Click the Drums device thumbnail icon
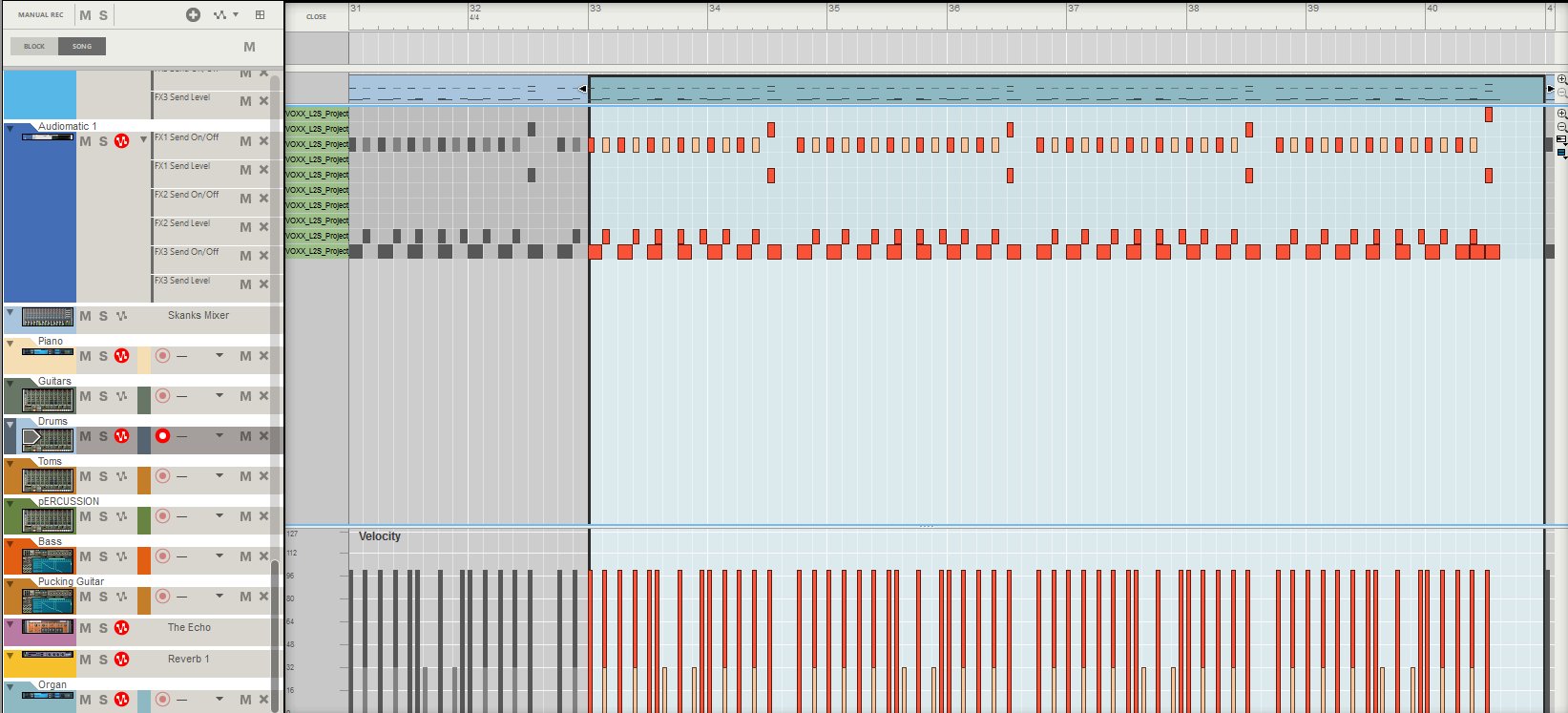The width and height of the screenshot is (1568, 713). (47, 439)
